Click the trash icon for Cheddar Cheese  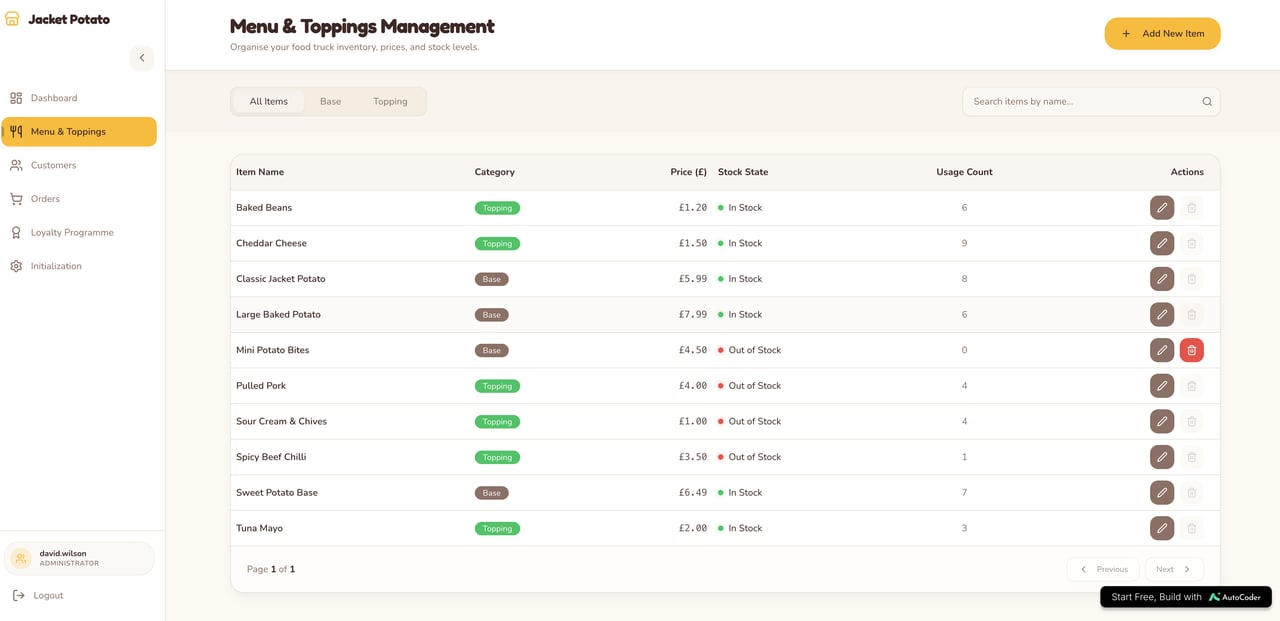click(x=1191, y=243)
